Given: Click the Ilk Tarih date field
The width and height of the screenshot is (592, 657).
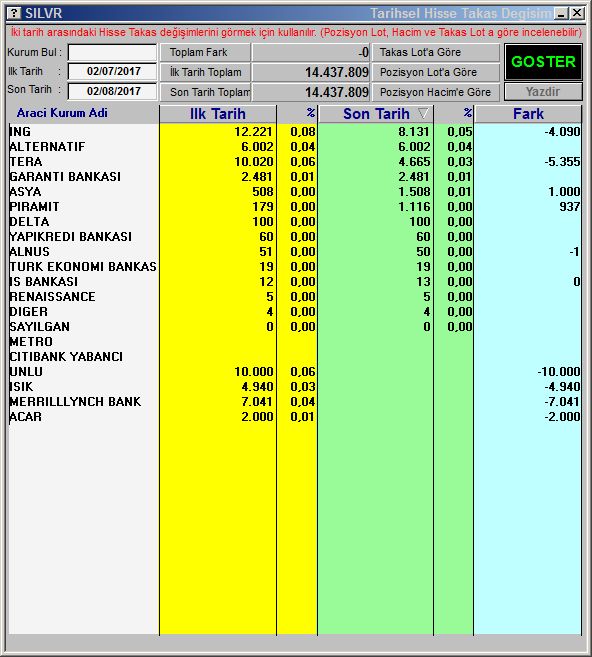Looking at the screenshot, I should point(112,71).
